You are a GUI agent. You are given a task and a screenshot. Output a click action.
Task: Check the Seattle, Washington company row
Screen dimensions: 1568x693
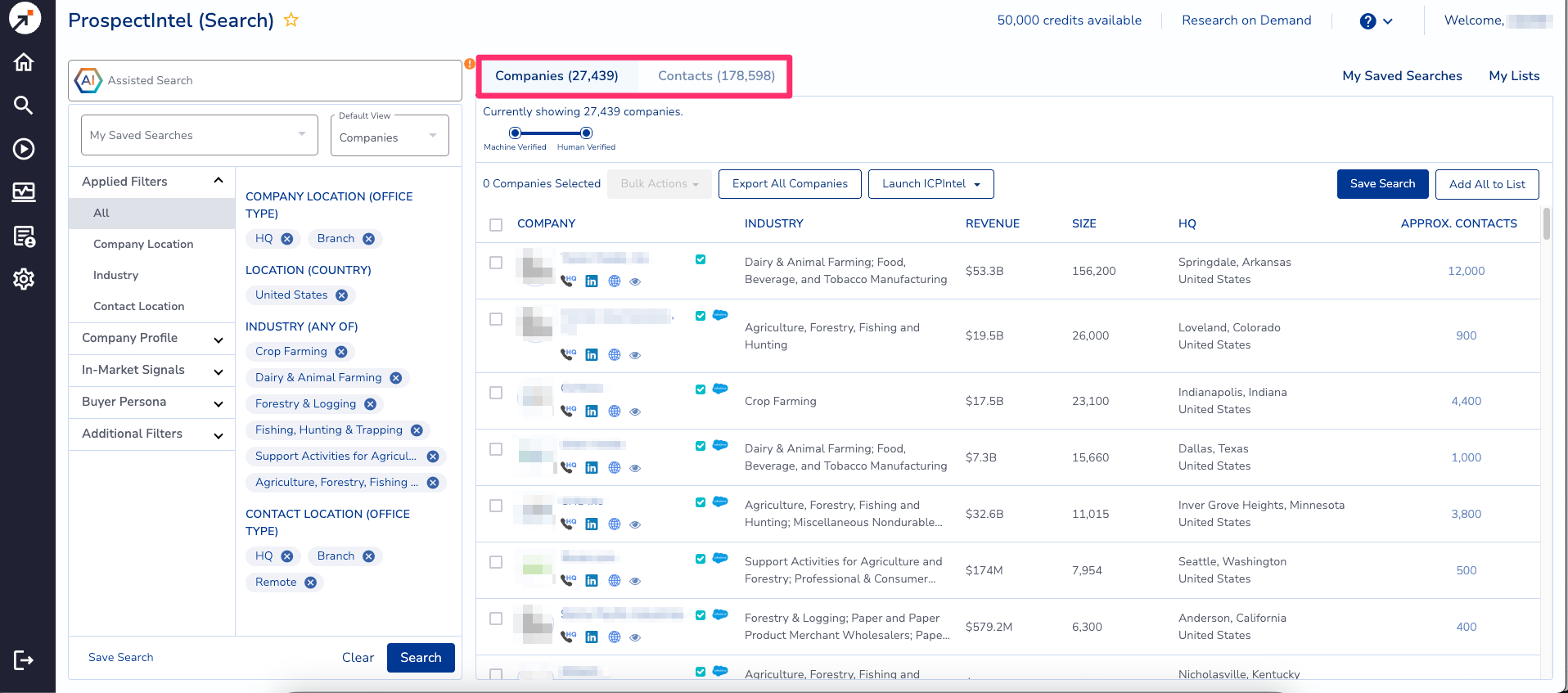tap(496, 562)
